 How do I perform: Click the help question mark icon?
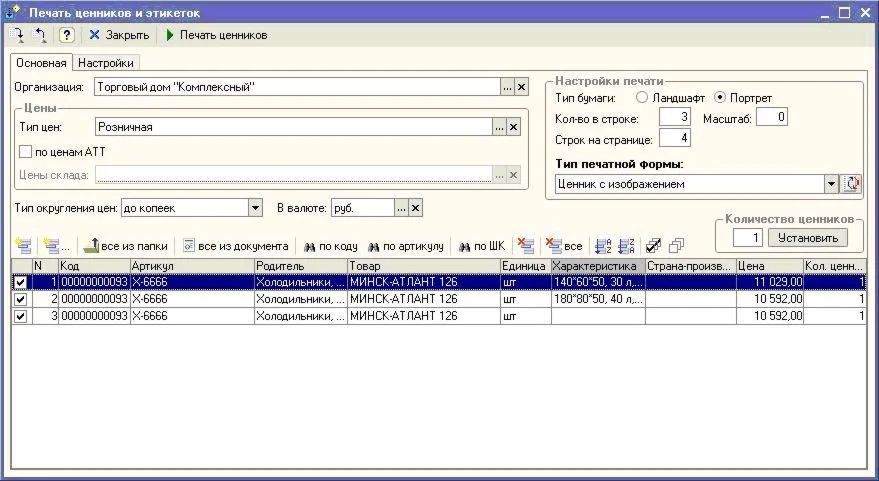point(66,35)
